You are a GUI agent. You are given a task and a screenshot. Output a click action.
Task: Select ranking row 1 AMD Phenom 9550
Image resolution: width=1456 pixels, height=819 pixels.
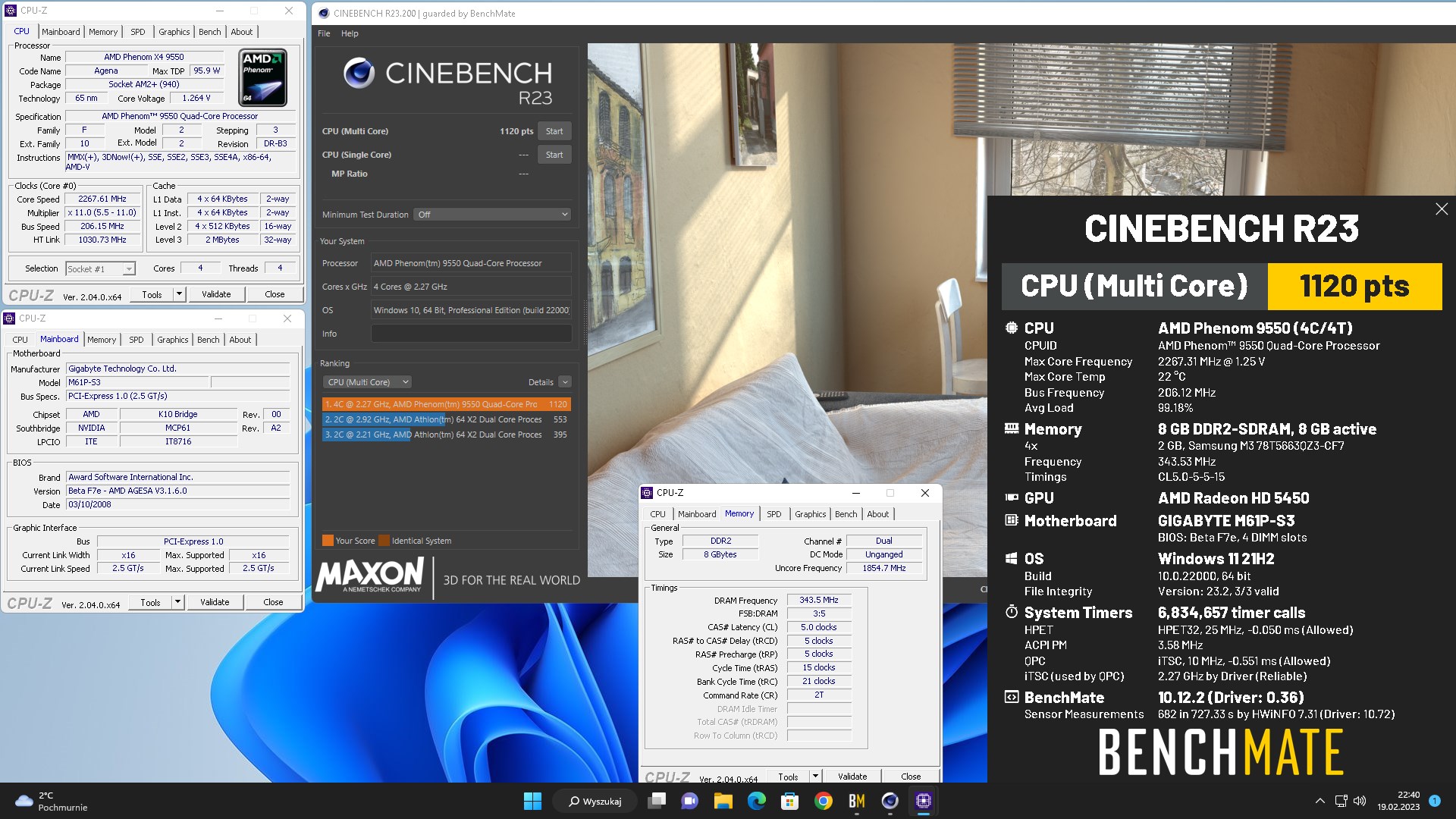pyautogui.click(x=446, y=404)
